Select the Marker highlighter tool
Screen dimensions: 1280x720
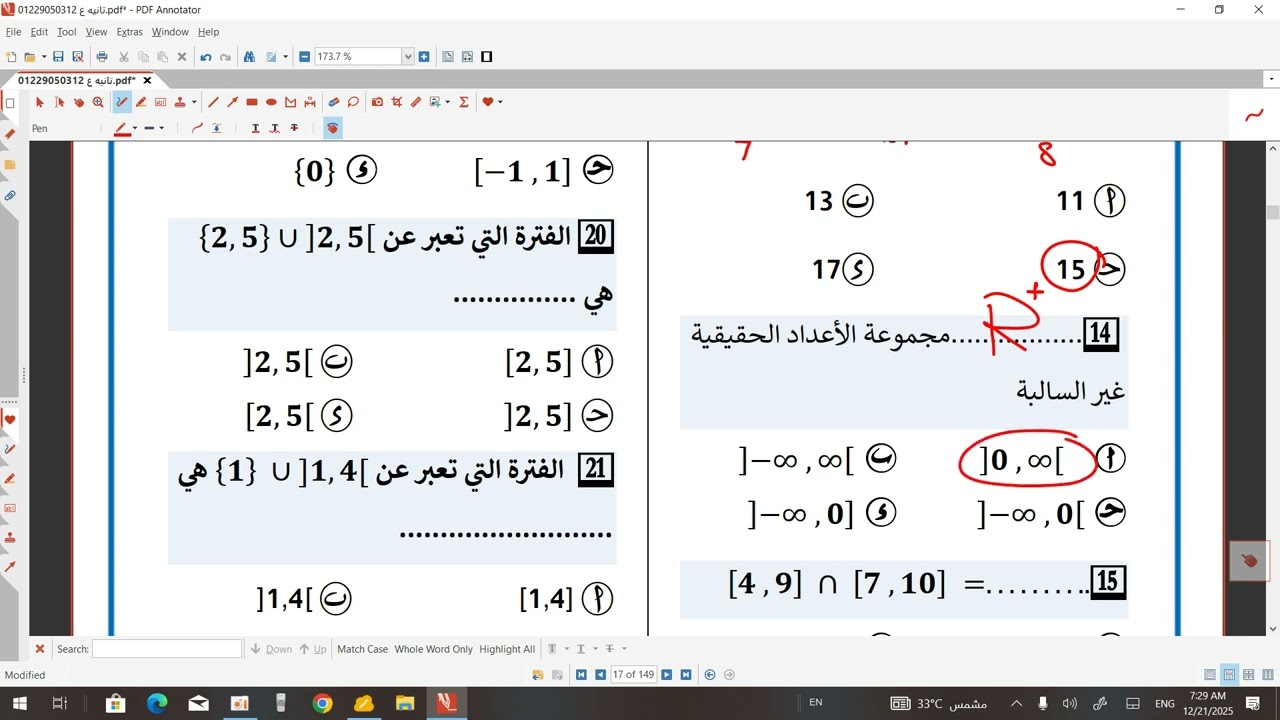pos(141,102)
